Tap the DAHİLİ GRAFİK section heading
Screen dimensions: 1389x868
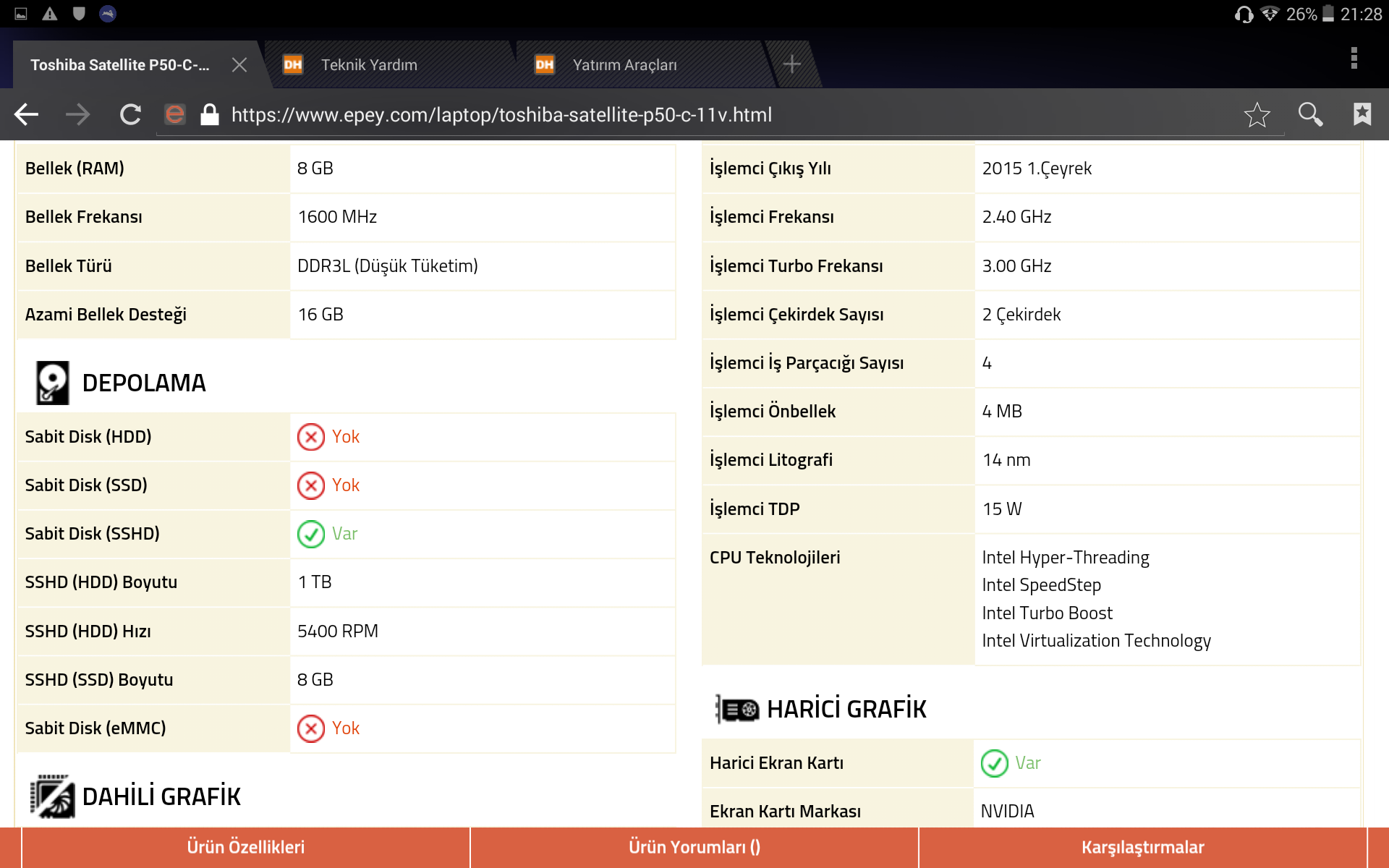(x=161, y=796)
